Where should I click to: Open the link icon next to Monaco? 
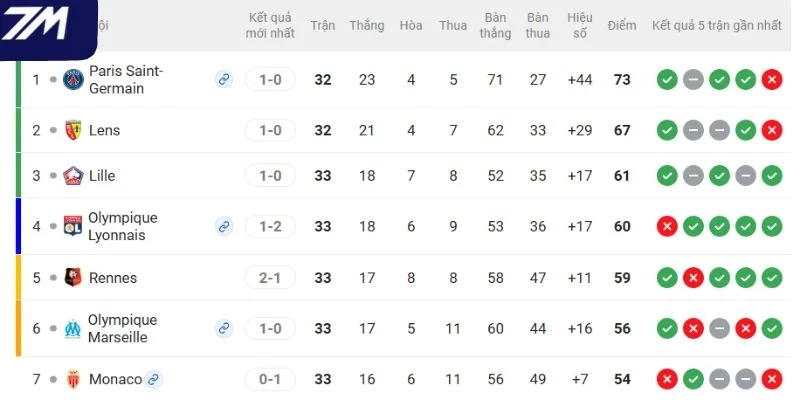click(x=153, y=379)
